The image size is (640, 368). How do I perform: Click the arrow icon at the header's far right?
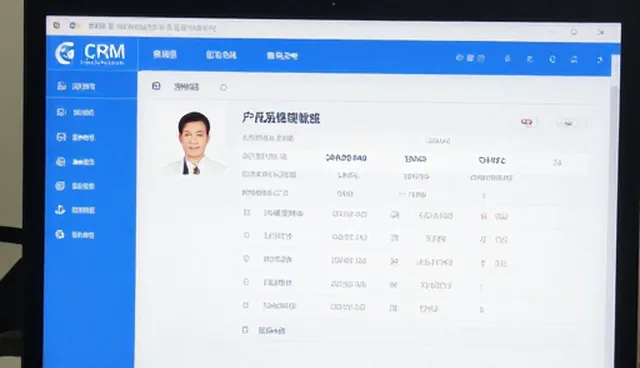pos(599,60)
